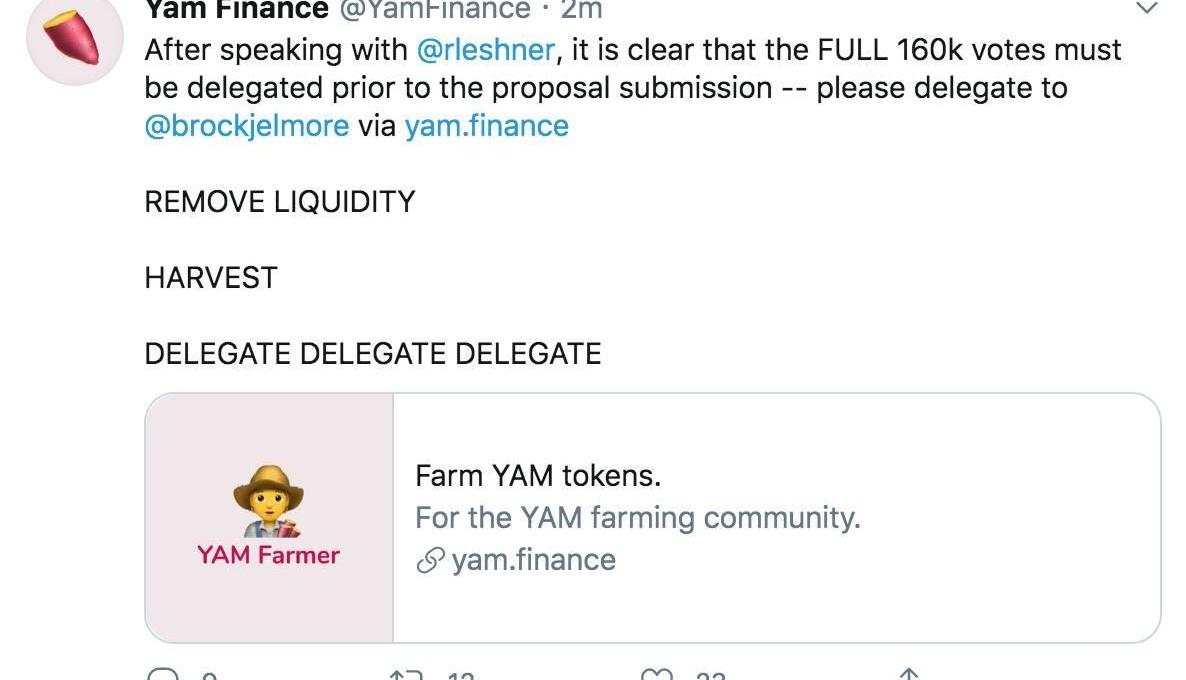Retweet this Yam Finance tweet
Viewport: 1186px width, 680px height.
tap(406, 674)
